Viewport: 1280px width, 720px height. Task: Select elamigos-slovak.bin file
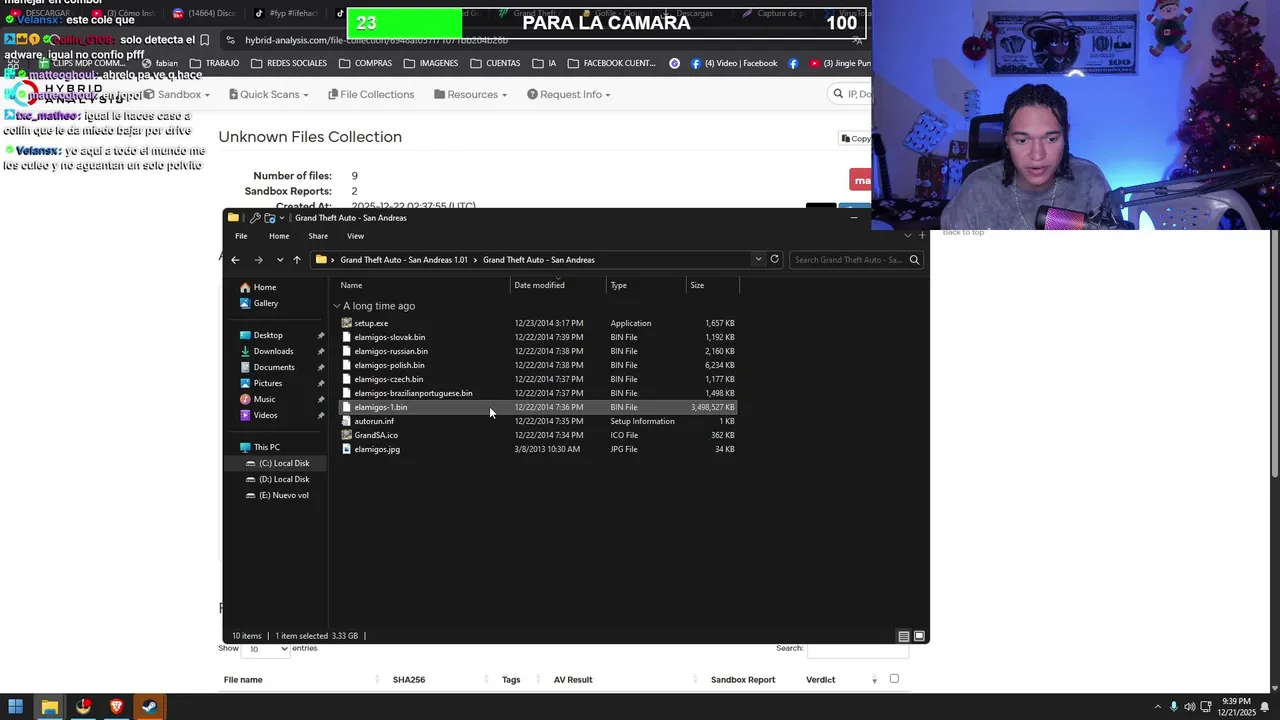[538, 337]
